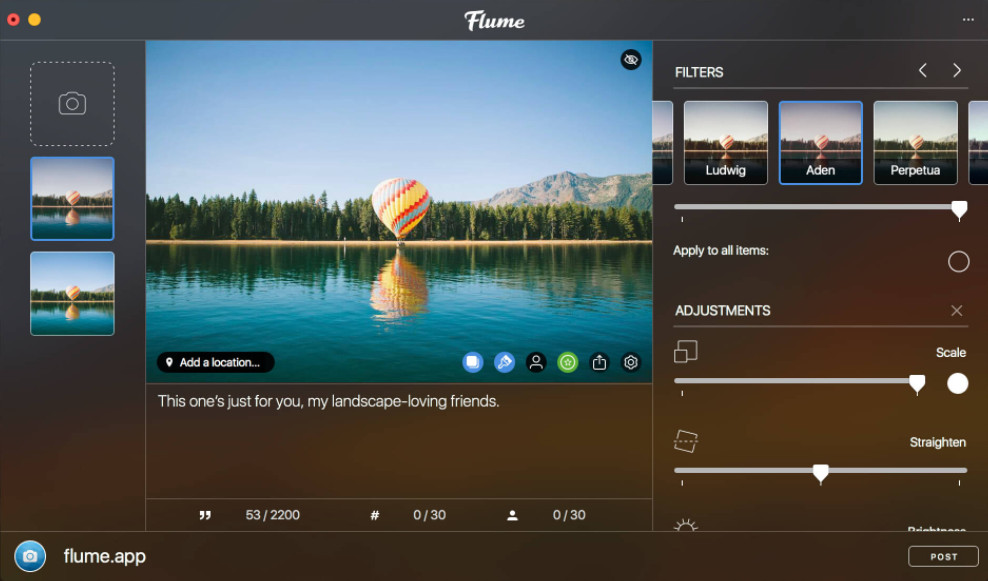Click the Brightness sun icon
Viewport: 988px width, 581px height.
coord(686,525)
